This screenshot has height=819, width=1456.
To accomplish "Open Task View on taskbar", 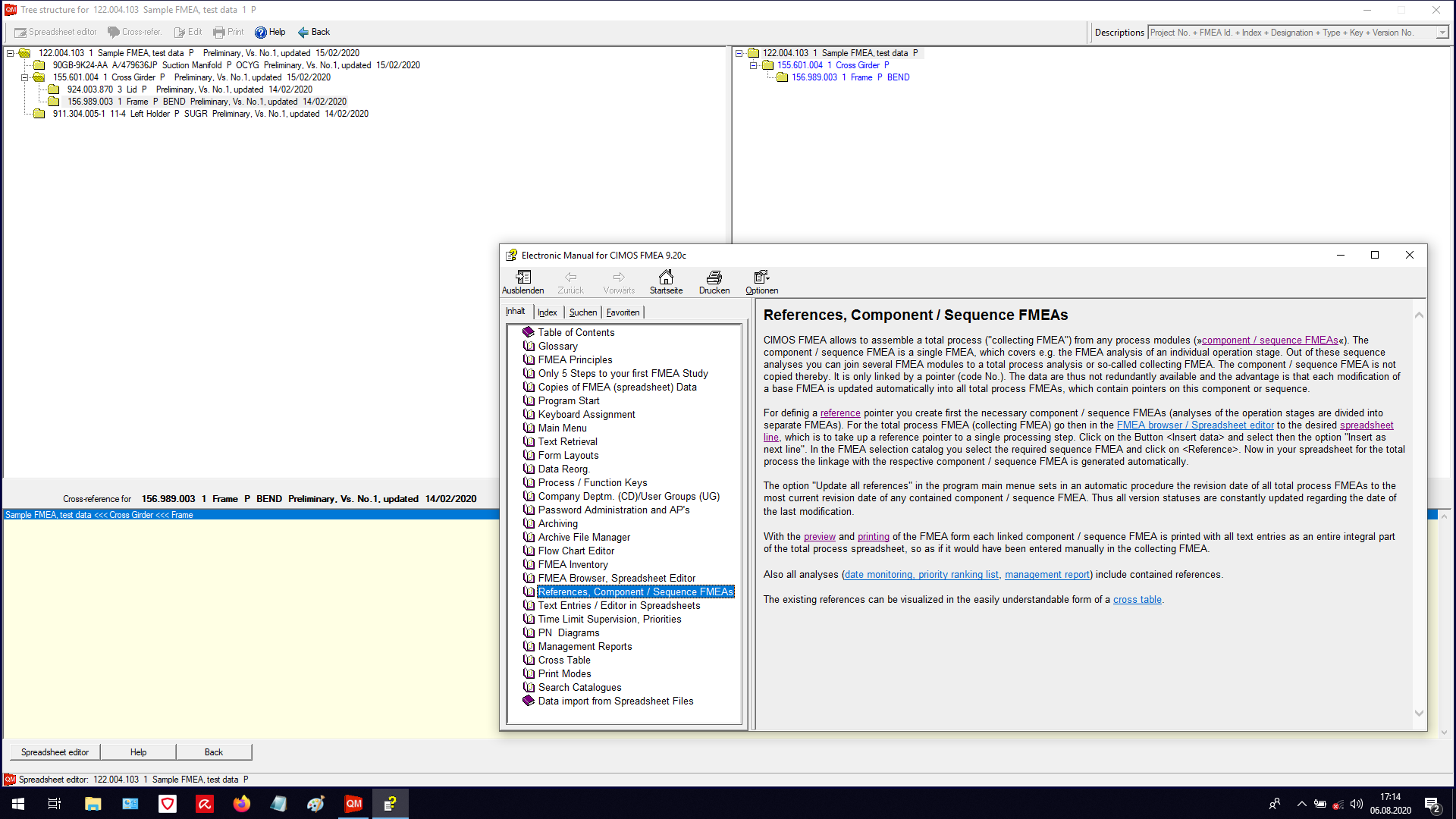I will [x=55, y=804].
